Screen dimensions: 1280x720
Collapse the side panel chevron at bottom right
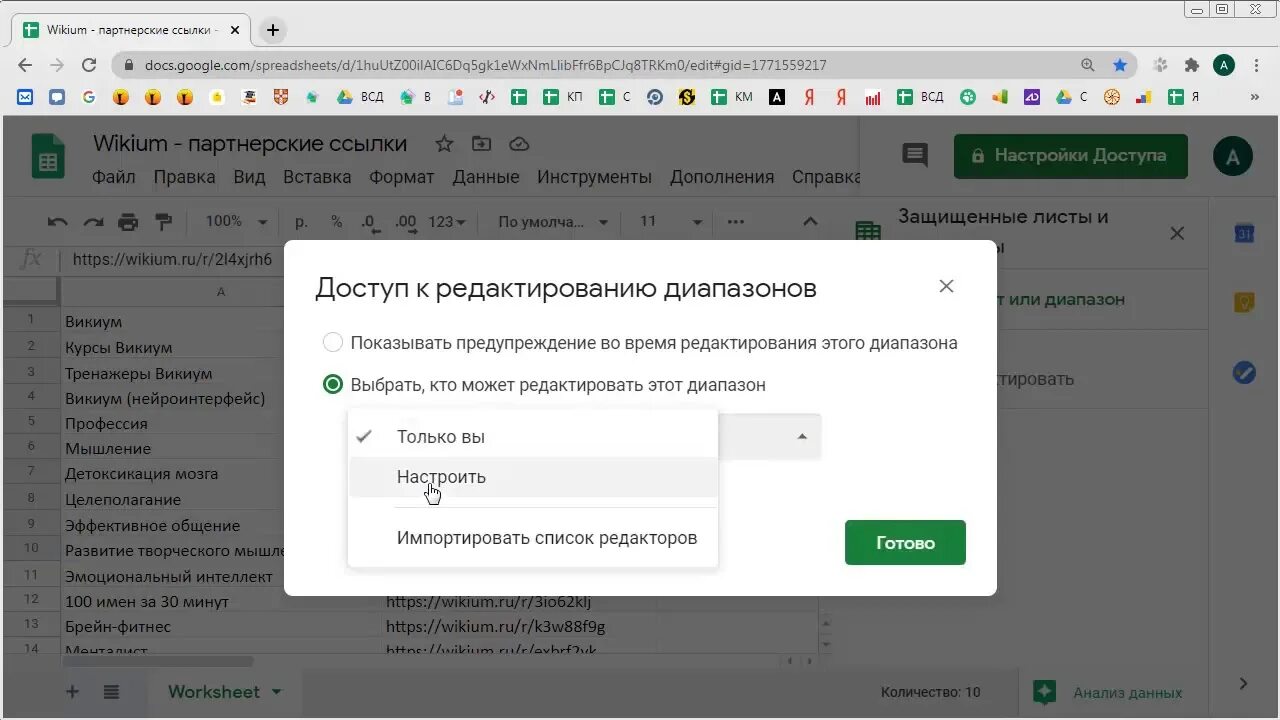point(1243,684)
